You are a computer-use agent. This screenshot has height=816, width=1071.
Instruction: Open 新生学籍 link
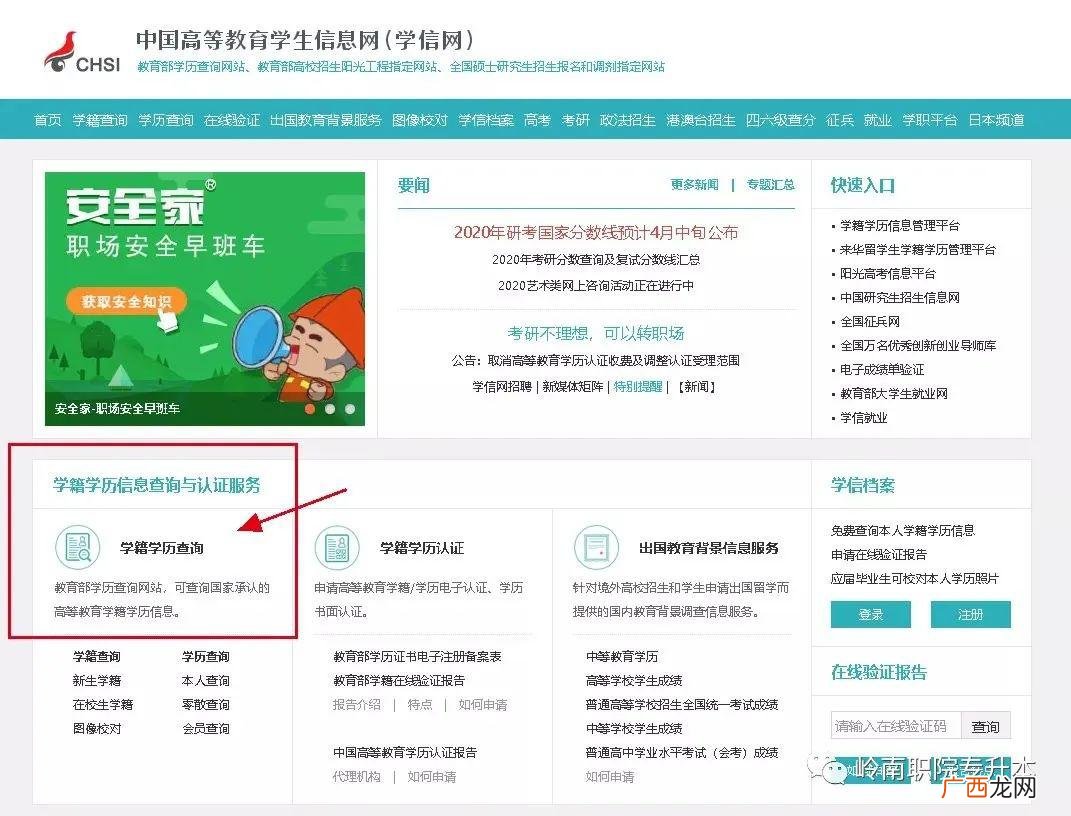[x=96, y=681]
